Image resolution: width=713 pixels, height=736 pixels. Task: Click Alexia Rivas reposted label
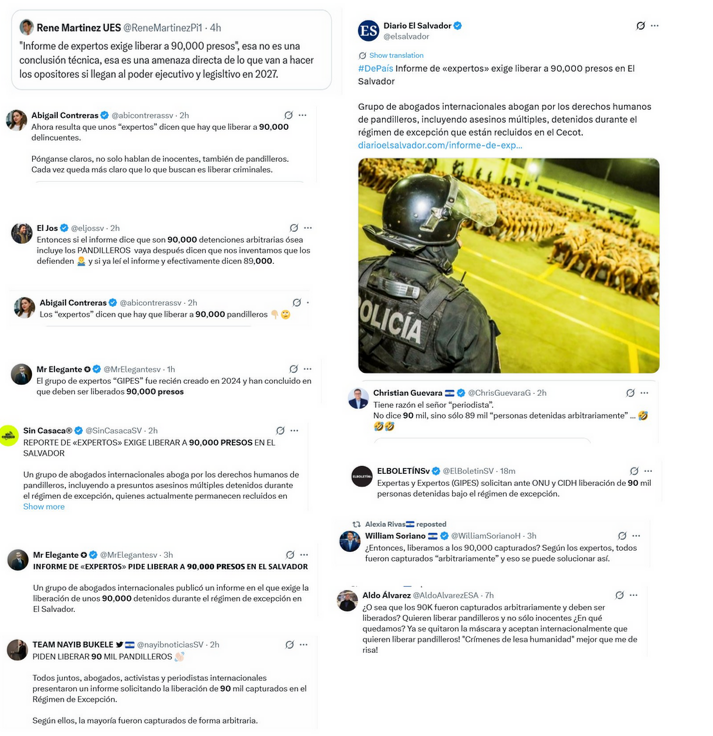(406, 524)
